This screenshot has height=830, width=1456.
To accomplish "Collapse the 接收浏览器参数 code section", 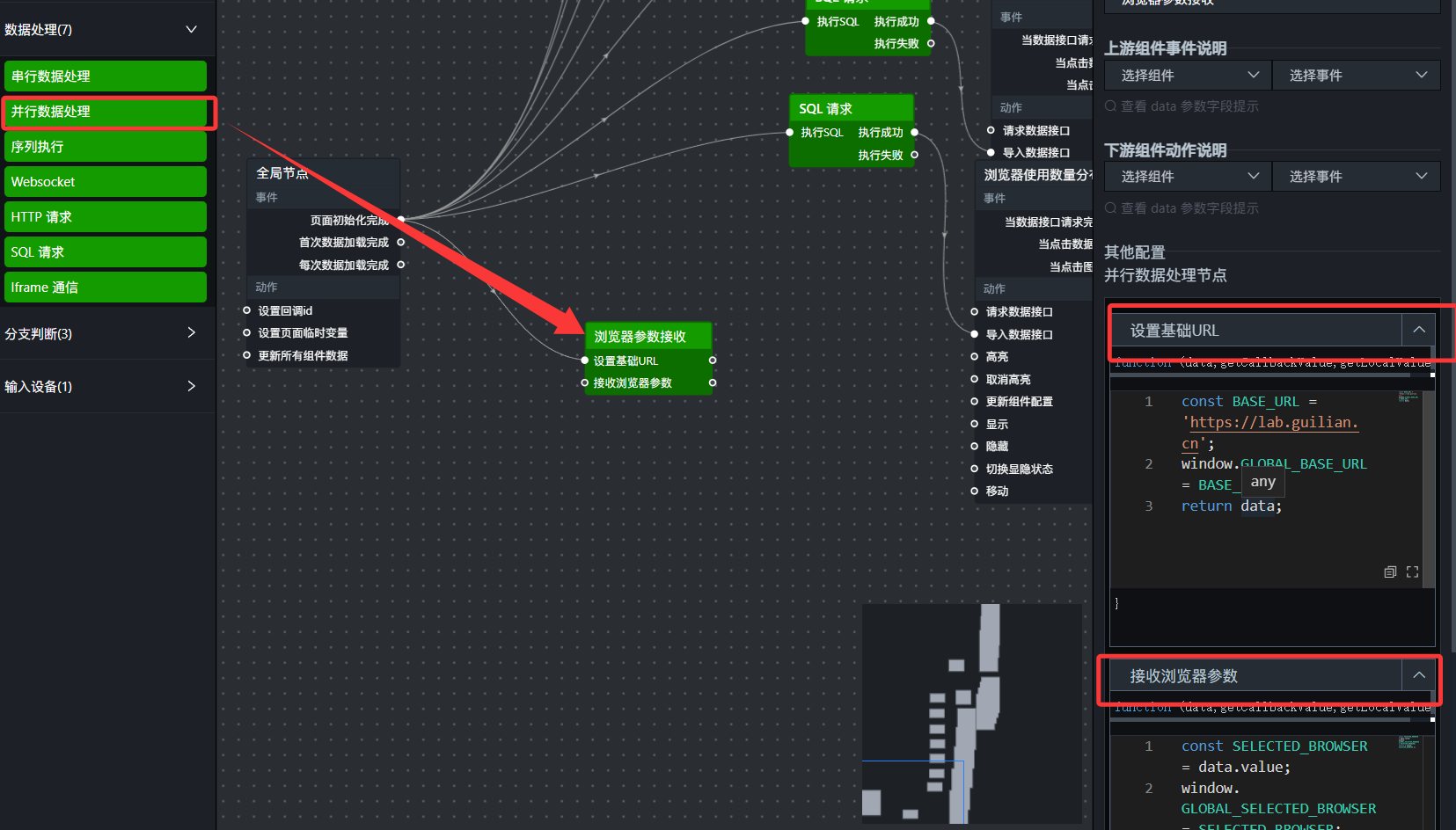I will [1419, 675].
